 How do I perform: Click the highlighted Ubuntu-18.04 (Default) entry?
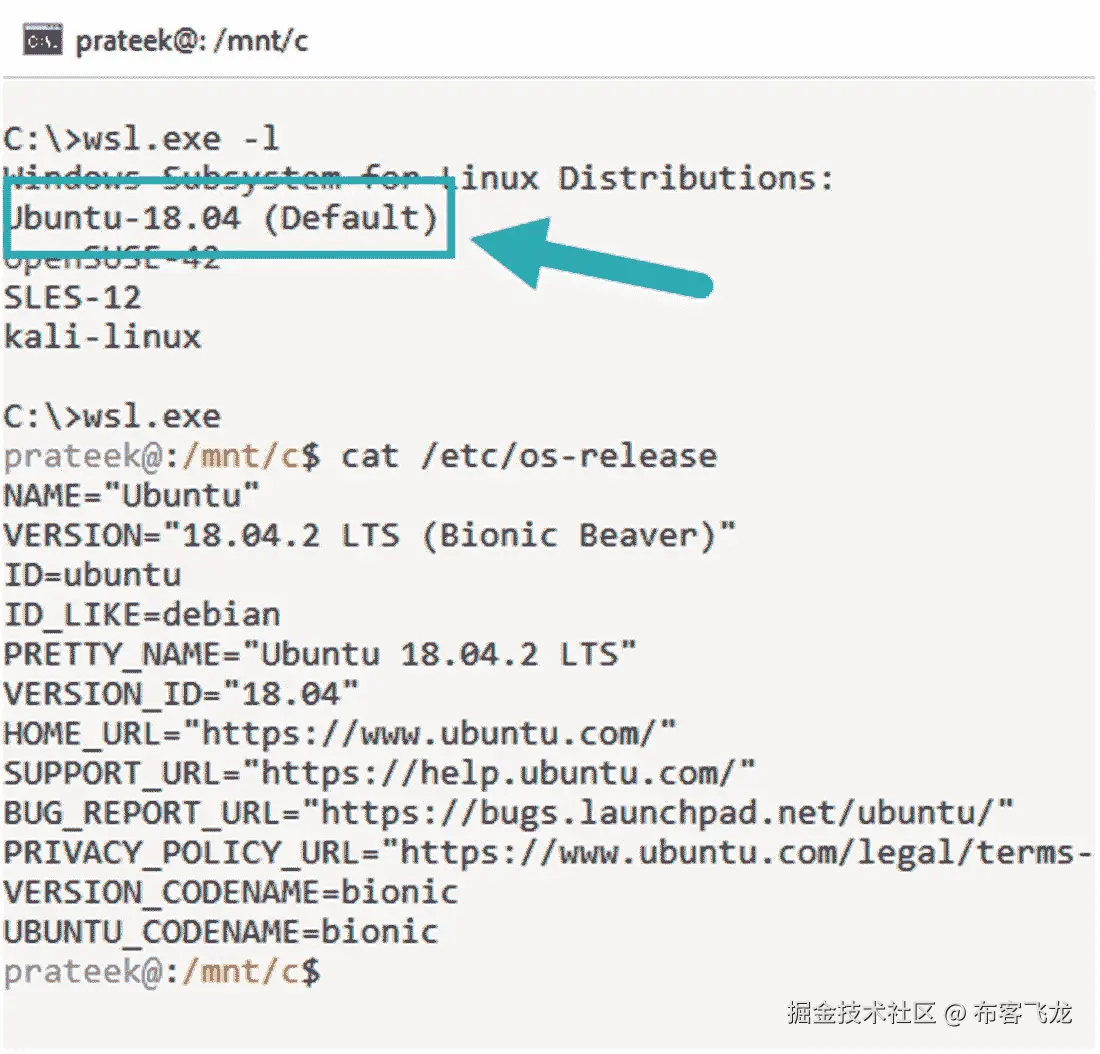click(x=223, y=218)
